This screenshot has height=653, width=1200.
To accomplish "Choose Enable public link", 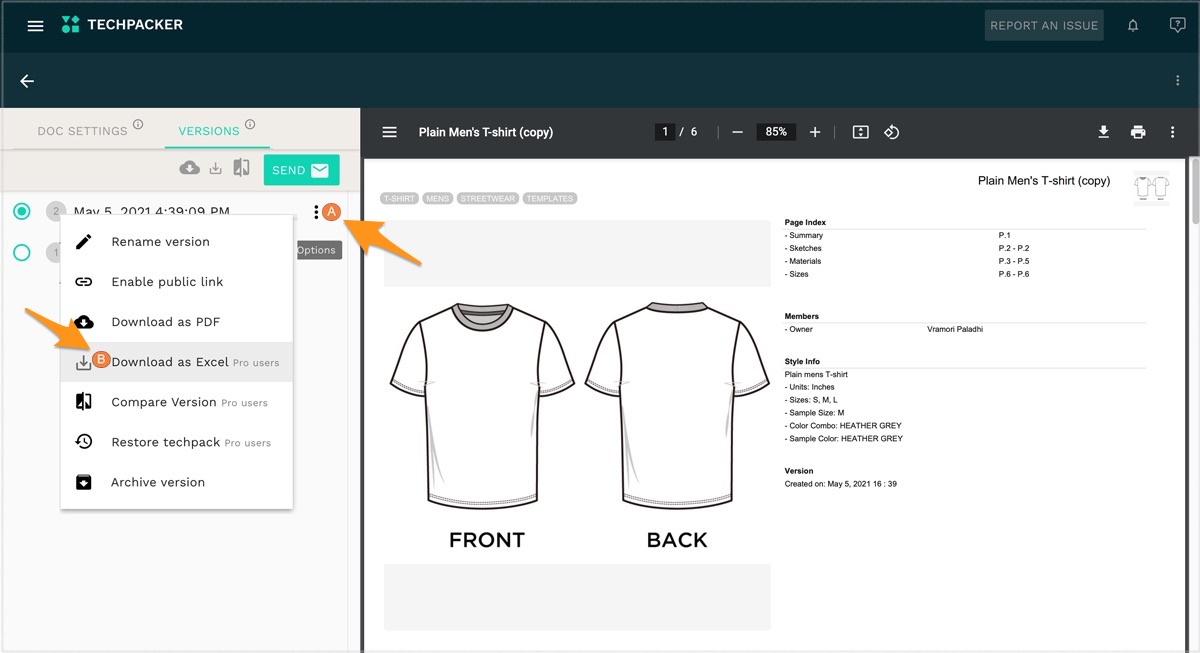I will click(177, 282).
